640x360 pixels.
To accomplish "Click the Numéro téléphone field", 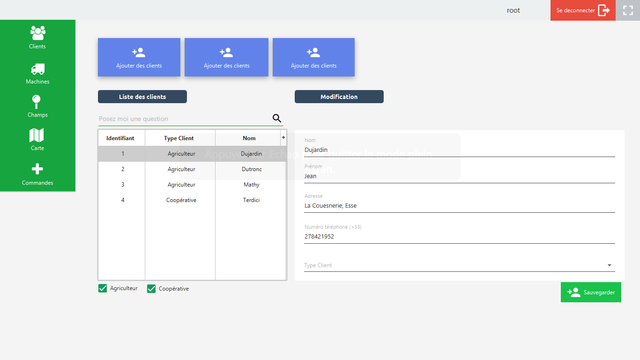I will click(459, 237).
